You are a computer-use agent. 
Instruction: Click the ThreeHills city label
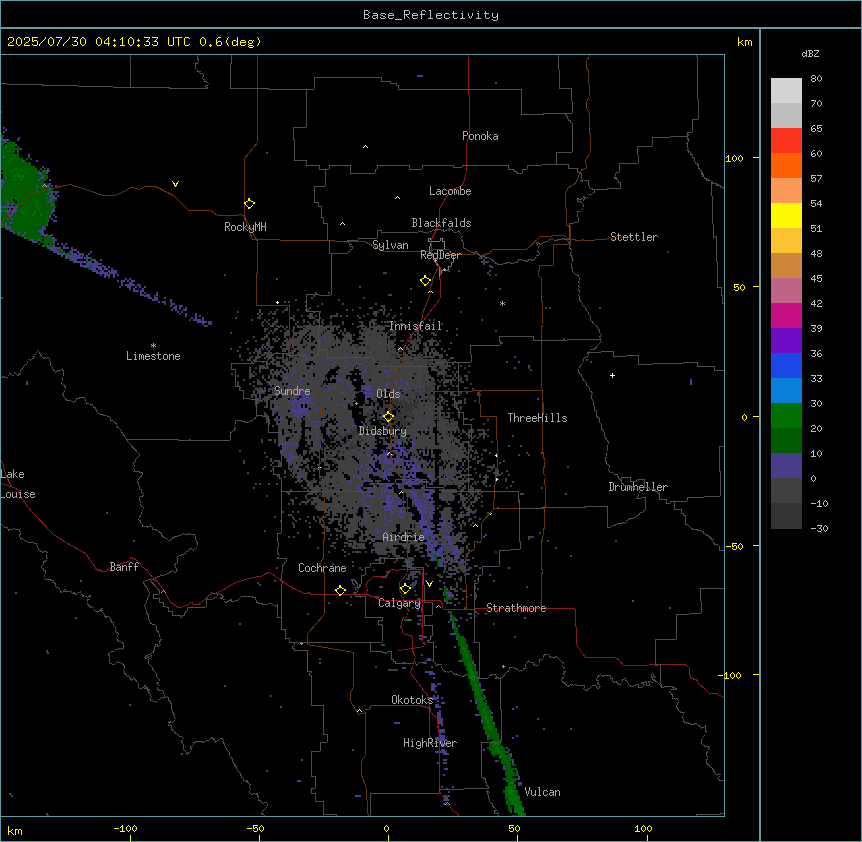537,418
